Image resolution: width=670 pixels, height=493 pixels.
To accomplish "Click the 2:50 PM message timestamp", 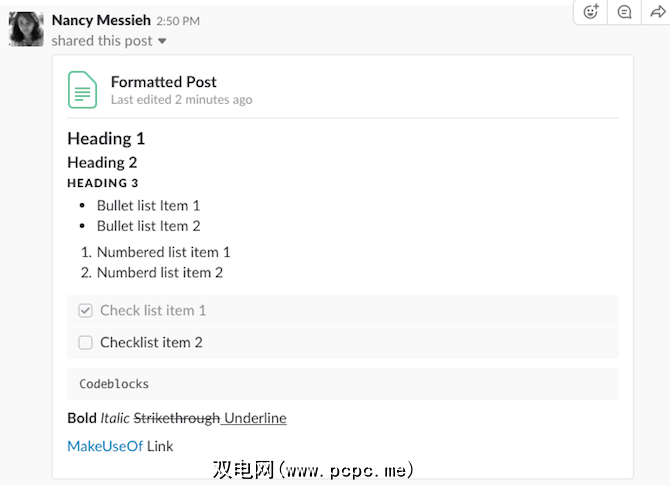I will [x=178, y=21].
